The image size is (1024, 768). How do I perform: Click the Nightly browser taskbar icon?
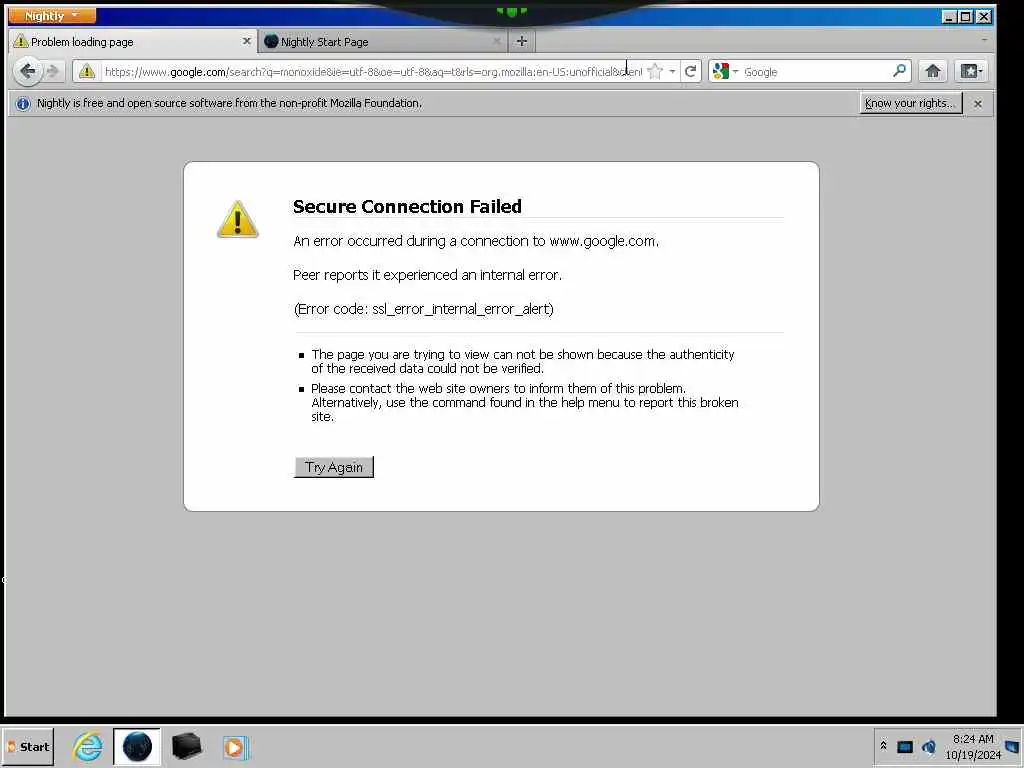[136, 746]
